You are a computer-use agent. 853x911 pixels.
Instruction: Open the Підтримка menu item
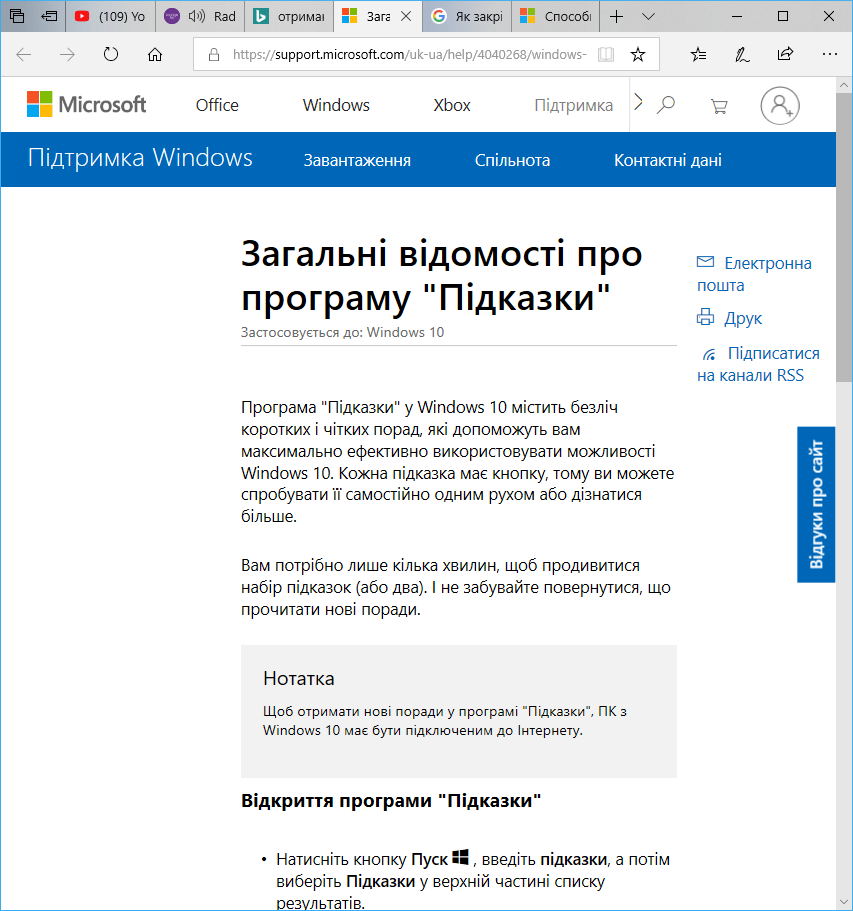(x=574, y=105)
